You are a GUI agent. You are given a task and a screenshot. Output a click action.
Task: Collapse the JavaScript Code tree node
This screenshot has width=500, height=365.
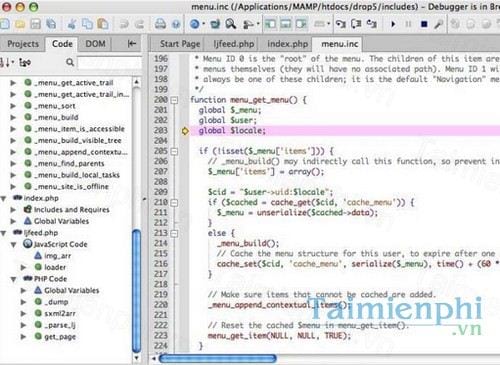(x=13, y=245)
